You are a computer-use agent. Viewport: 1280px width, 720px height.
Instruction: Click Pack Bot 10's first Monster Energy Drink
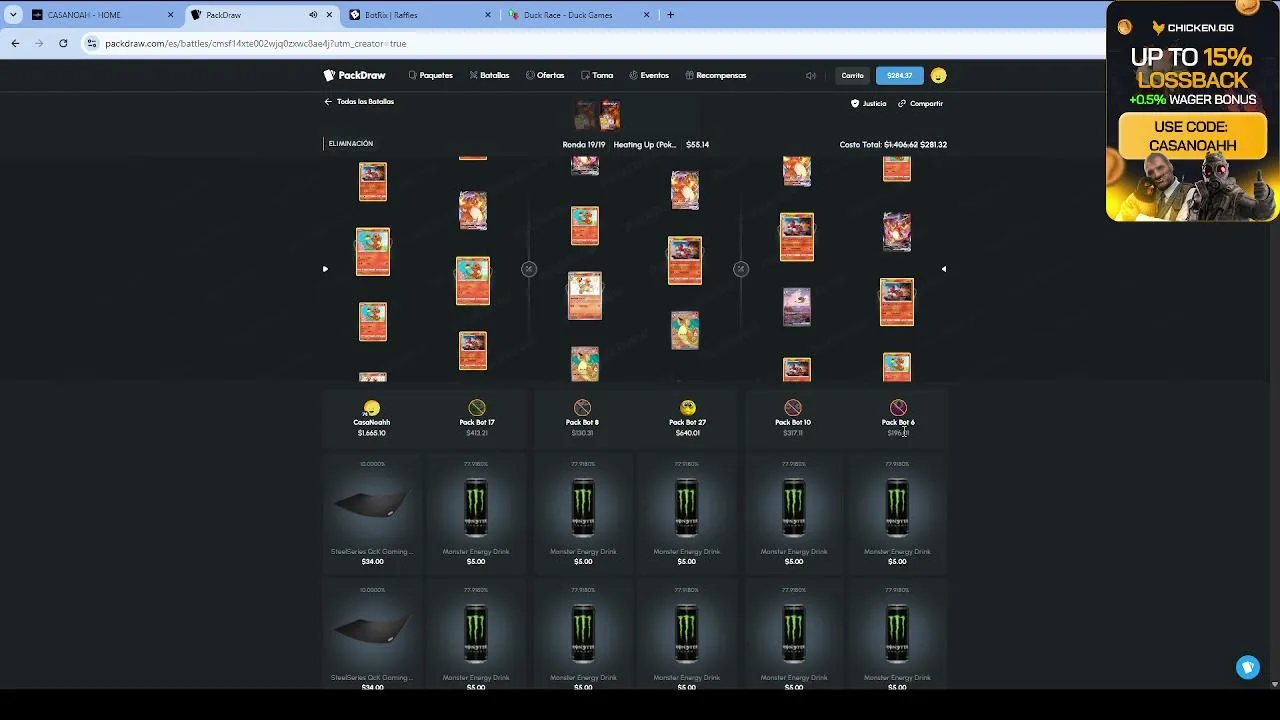793,513
